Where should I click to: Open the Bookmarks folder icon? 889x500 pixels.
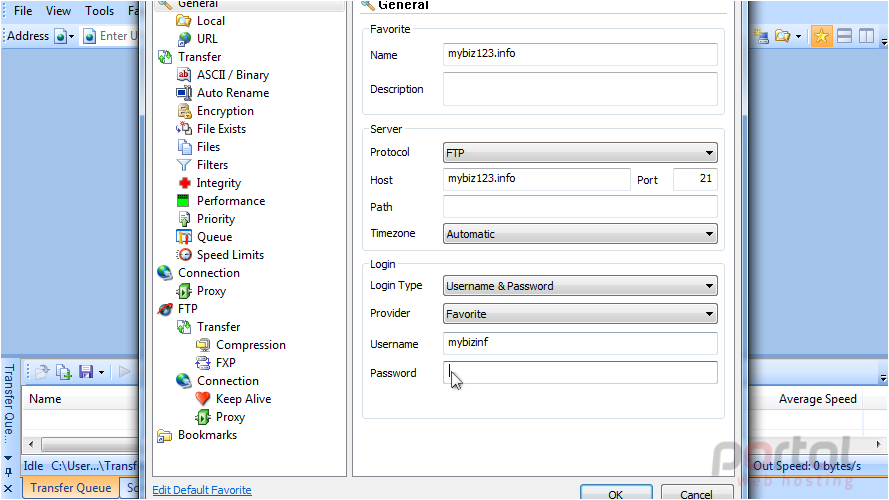coord(164,435)
